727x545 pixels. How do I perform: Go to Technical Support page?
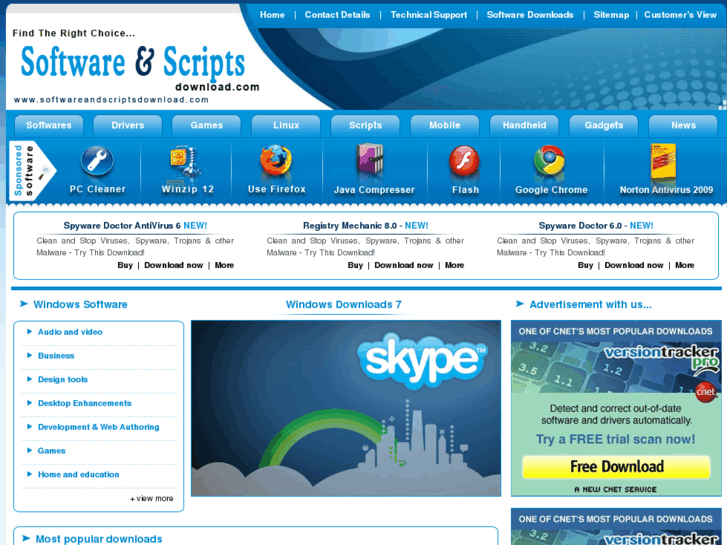(428, 15)
